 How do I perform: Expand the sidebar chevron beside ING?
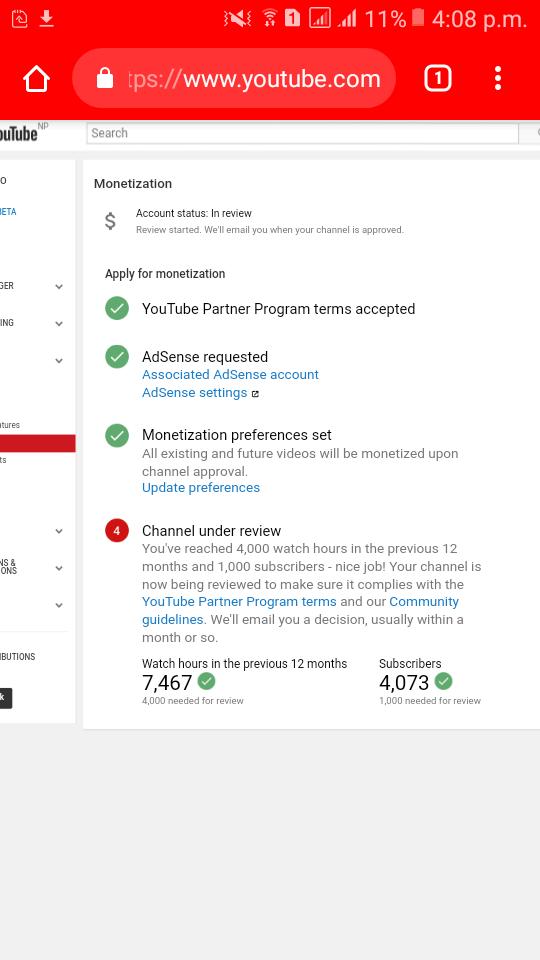[x=59, y=323]
